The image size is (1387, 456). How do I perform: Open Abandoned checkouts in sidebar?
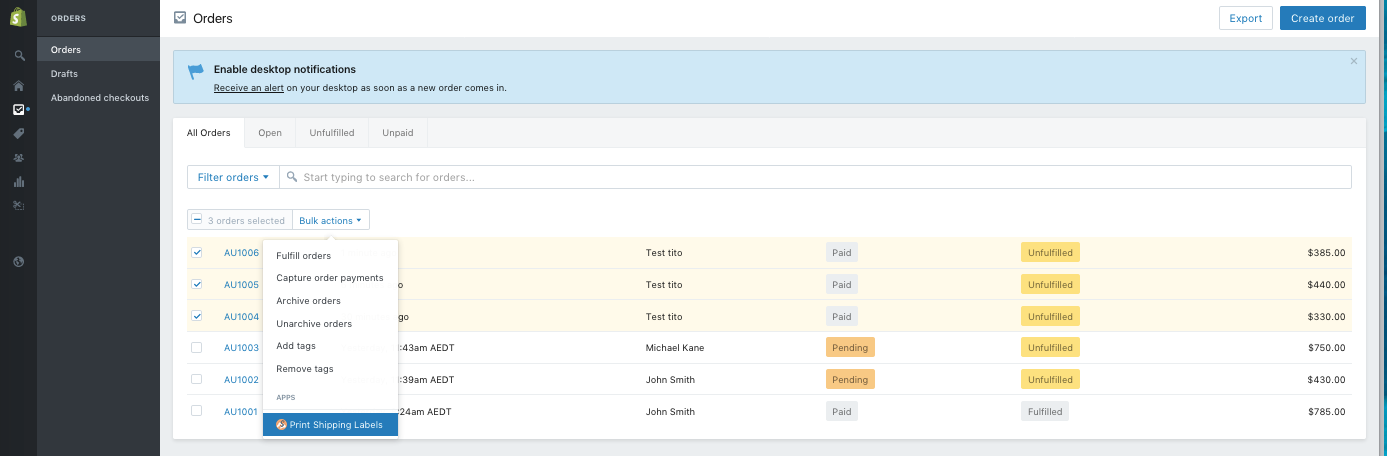98,97
